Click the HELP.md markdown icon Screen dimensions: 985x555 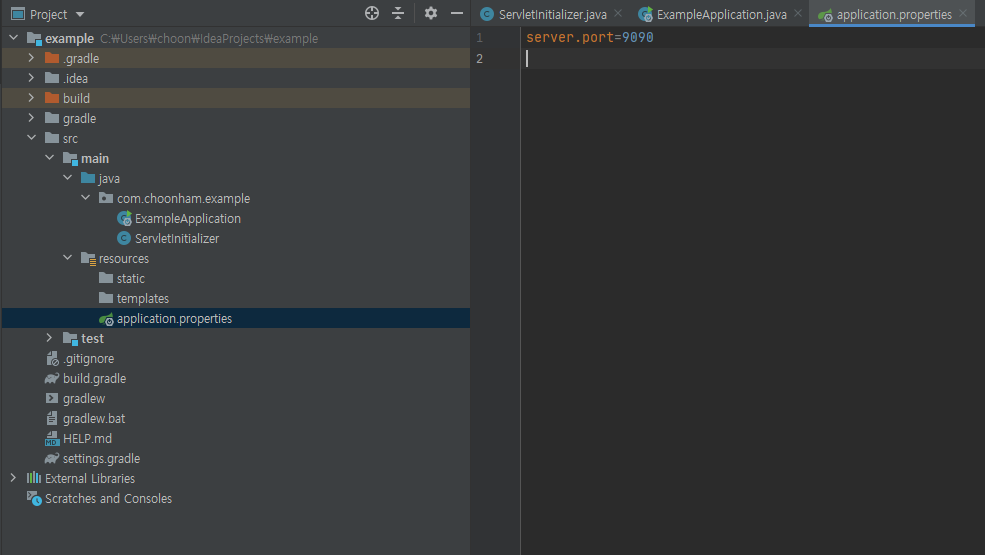(52, 439)
